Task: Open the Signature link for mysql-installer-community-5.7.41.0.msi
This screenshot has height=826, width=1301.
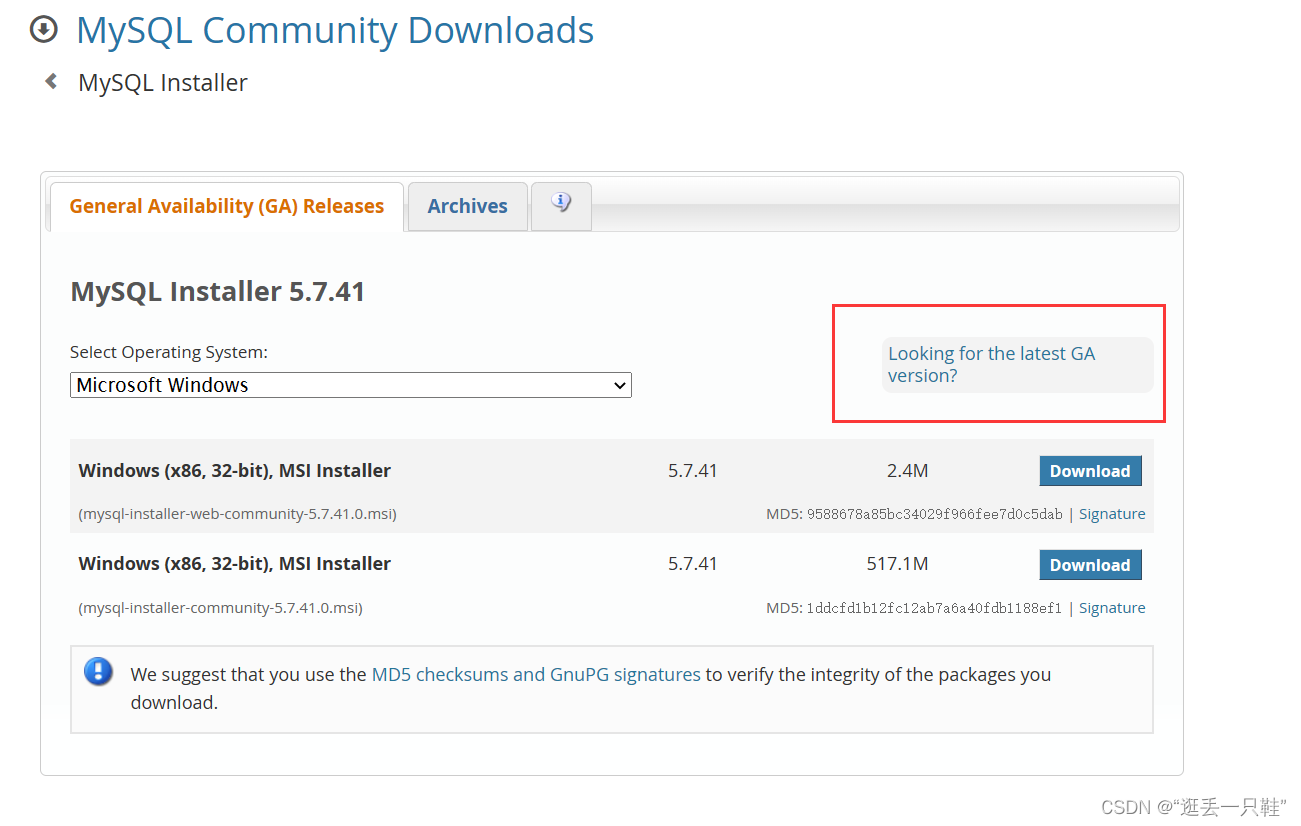Action: pyautogui.click(x=1112, y=608)
